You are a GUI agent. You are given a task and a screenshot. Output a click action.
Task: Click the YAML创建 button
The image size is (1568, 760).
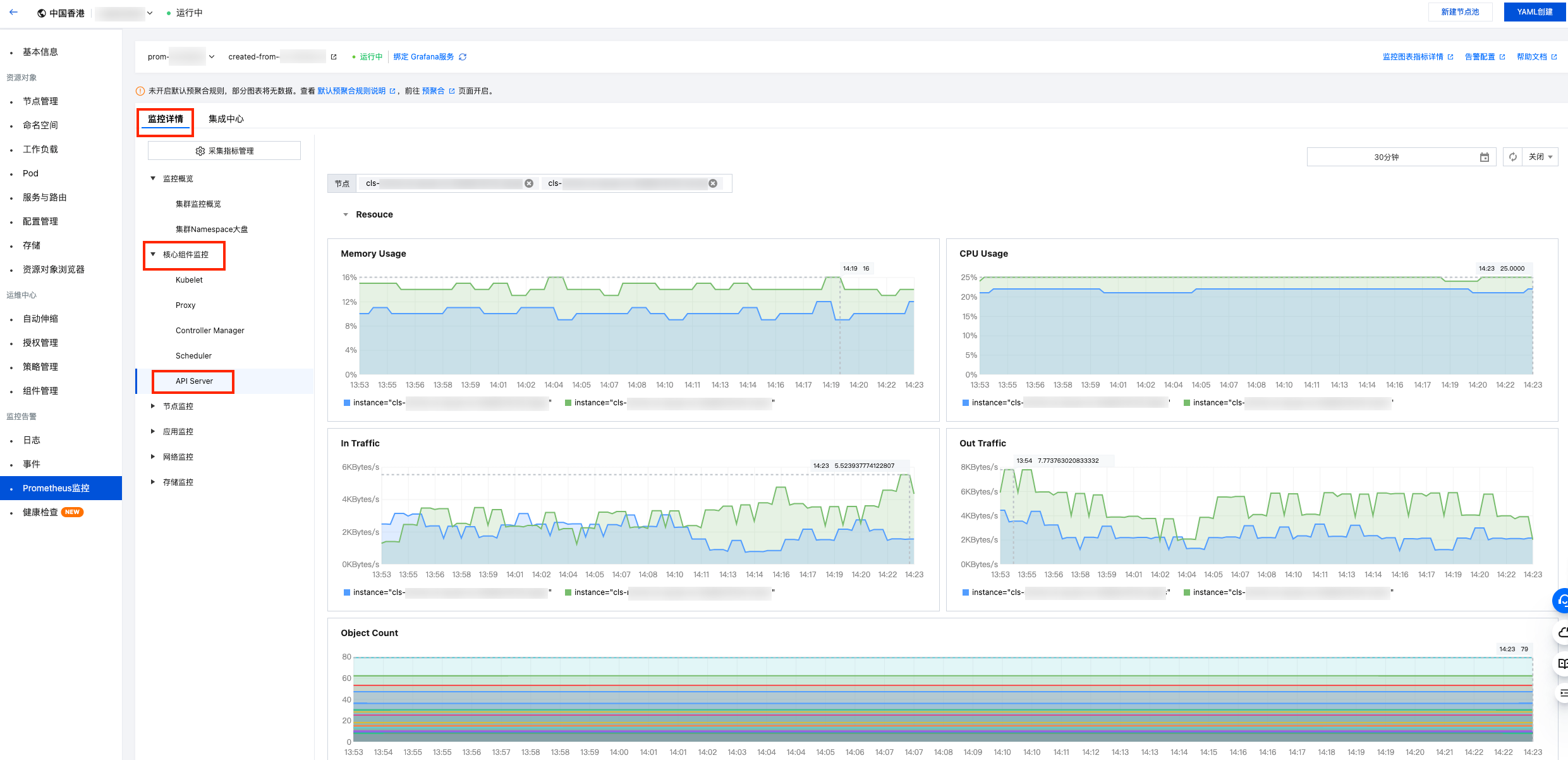(1534, 12)
